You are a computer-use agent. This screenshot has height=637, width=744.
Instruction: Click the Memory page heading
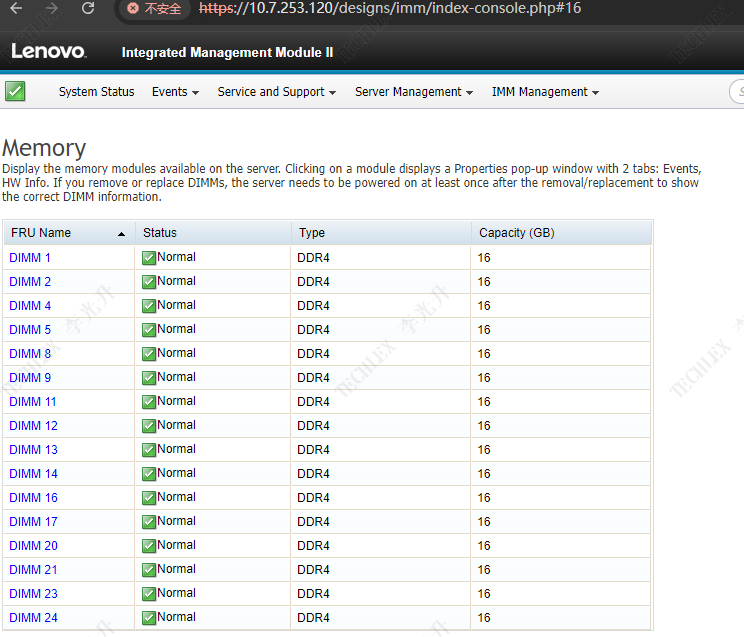pyautogui.click(x=44, y=148)
